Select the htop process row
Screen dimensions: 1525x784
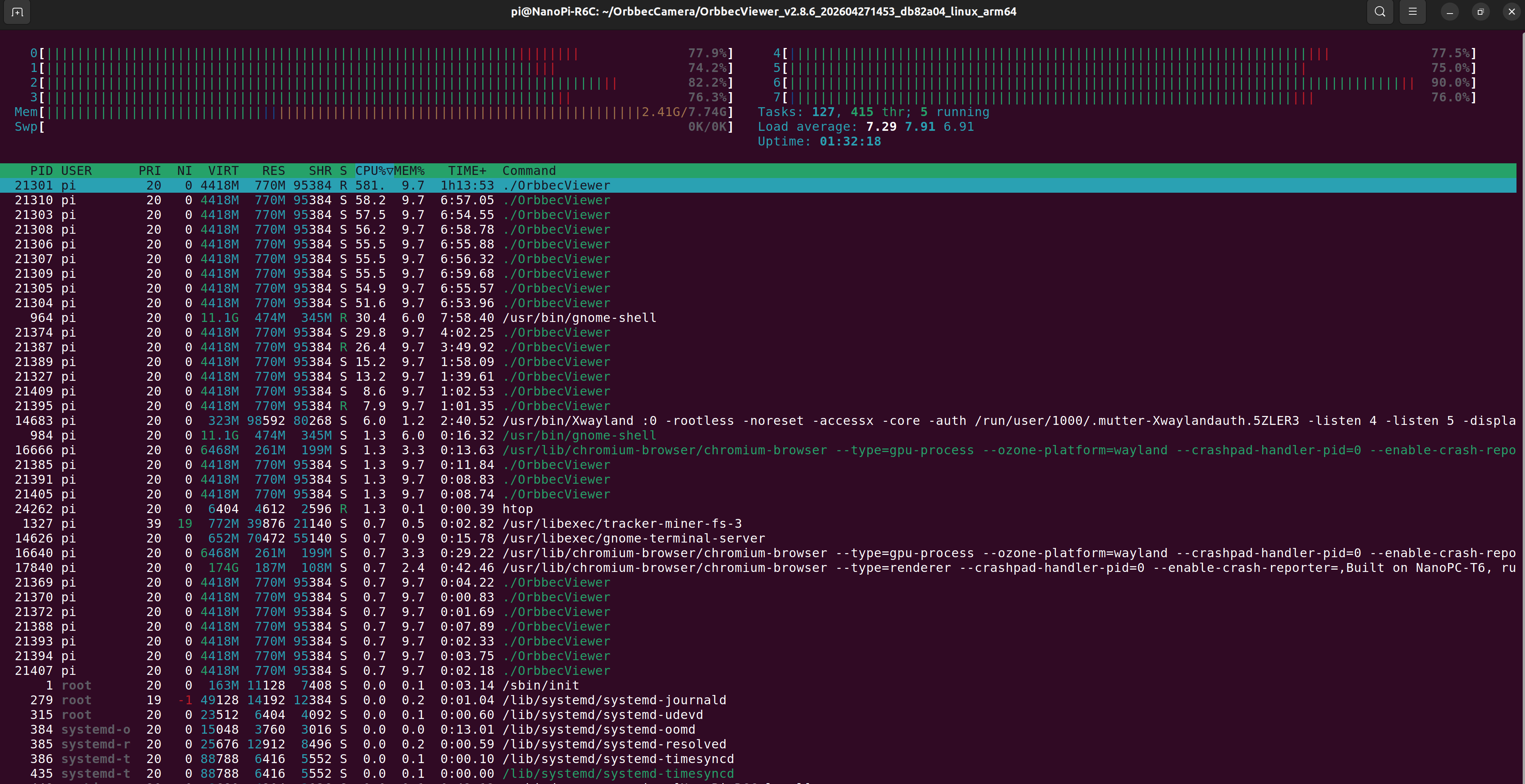758,509
